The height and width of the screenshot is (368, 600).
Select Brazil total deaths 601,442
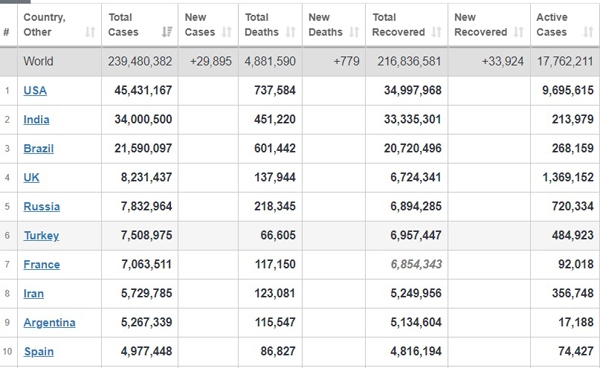pos(275,148)
